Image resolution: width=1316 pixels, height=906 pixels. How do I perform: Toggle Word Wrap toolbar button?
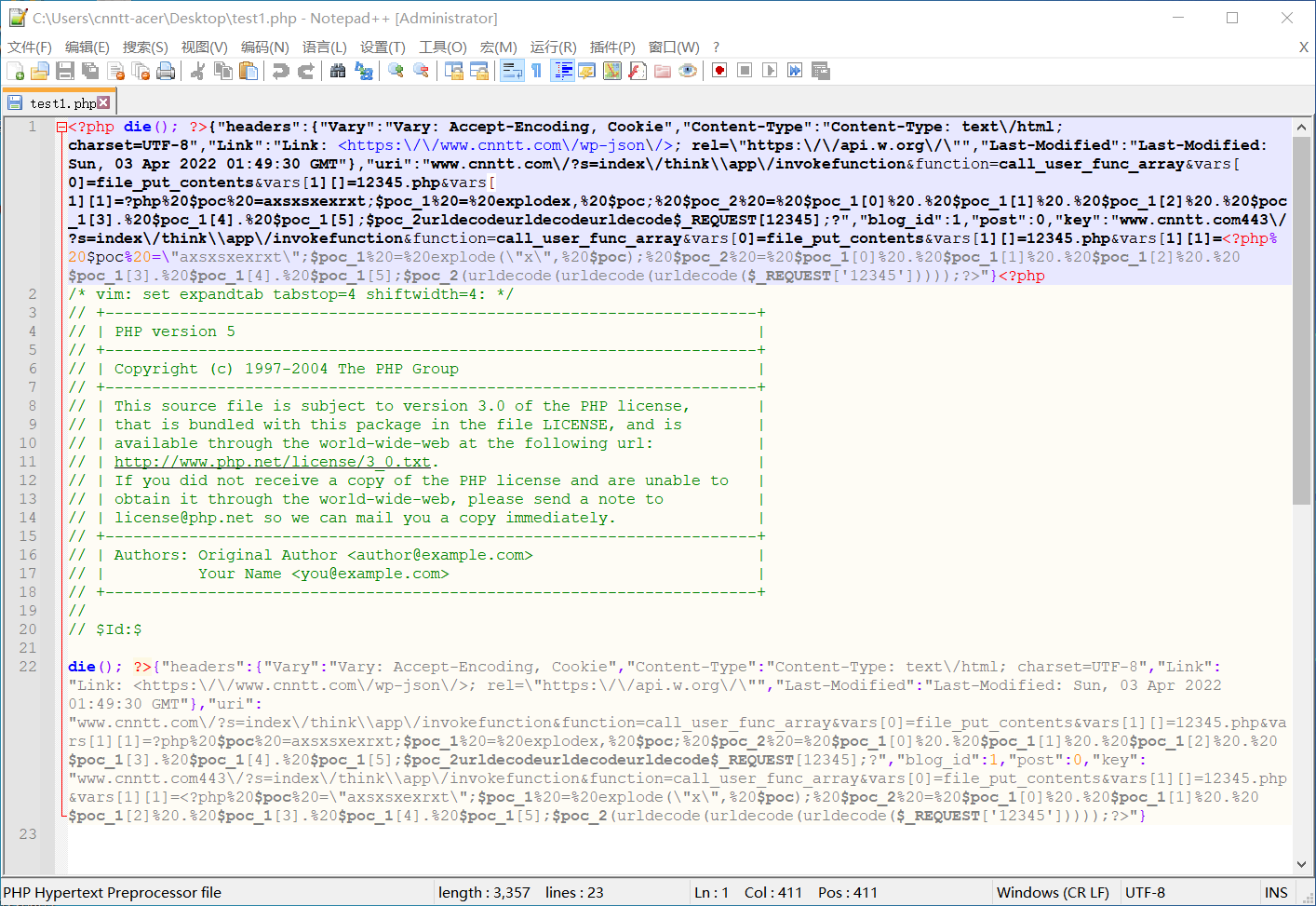(512, 71)
